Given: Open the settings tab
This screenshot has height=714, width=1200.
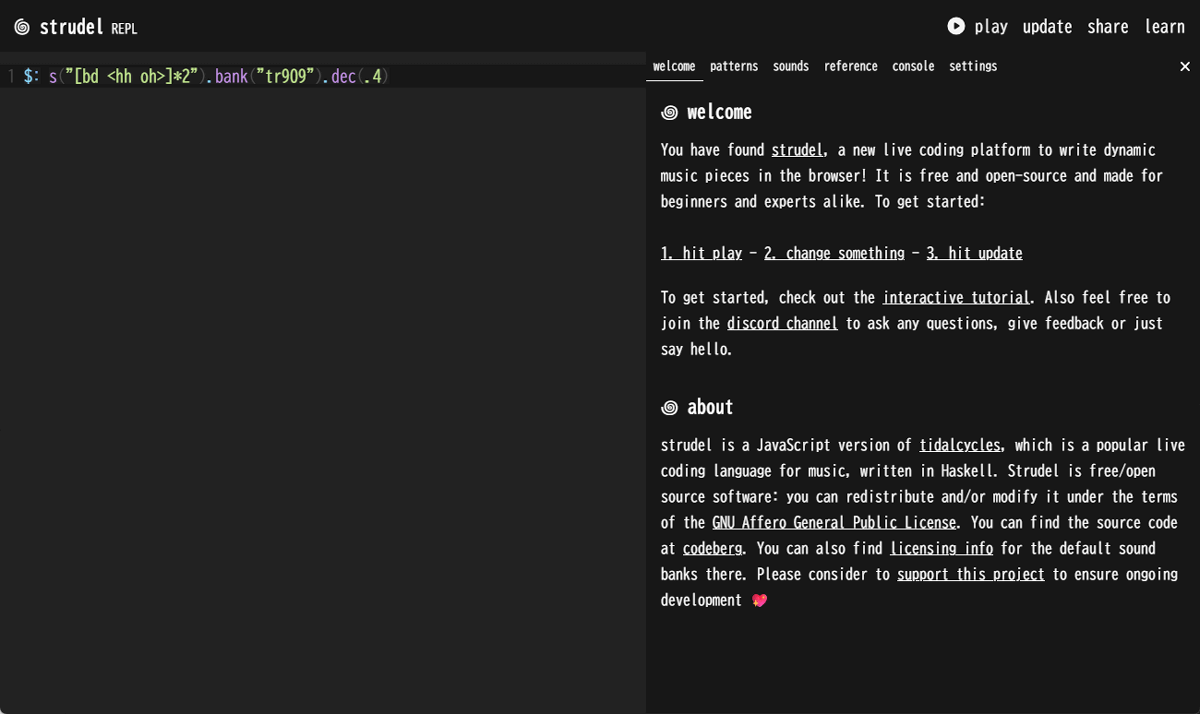Looking at the screenshot, I should (x=972, y=67).
